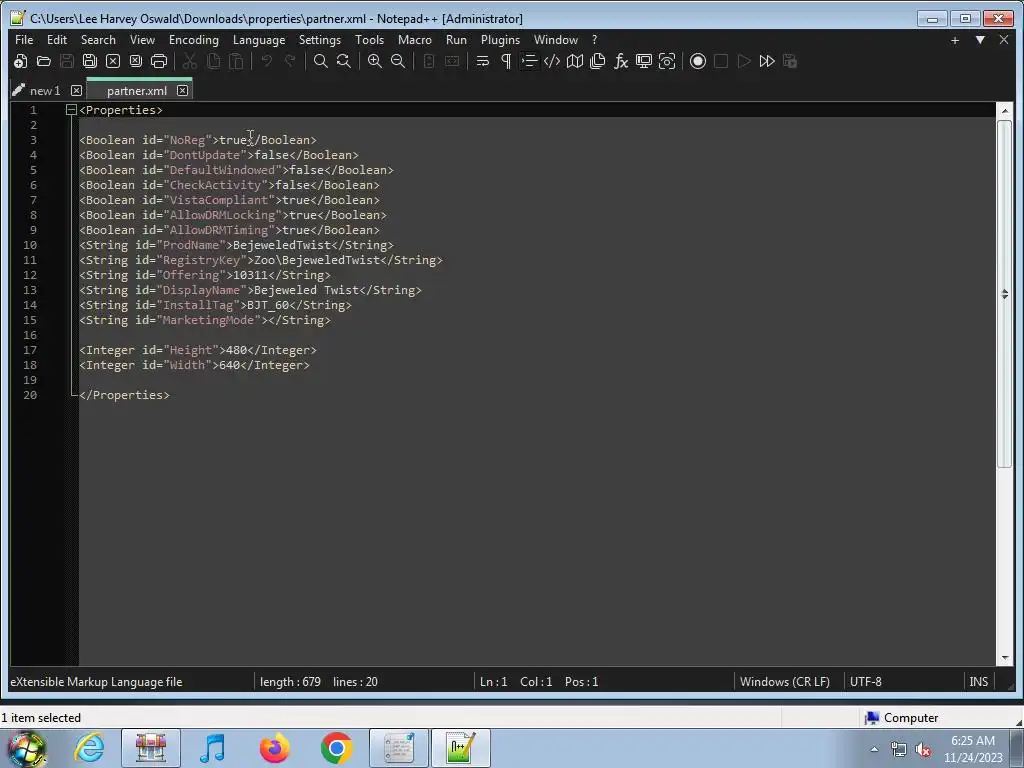This screenshot has height=768, width=1024.
Task: Create a new document with the New icon
Action: (x=20, y=61)
